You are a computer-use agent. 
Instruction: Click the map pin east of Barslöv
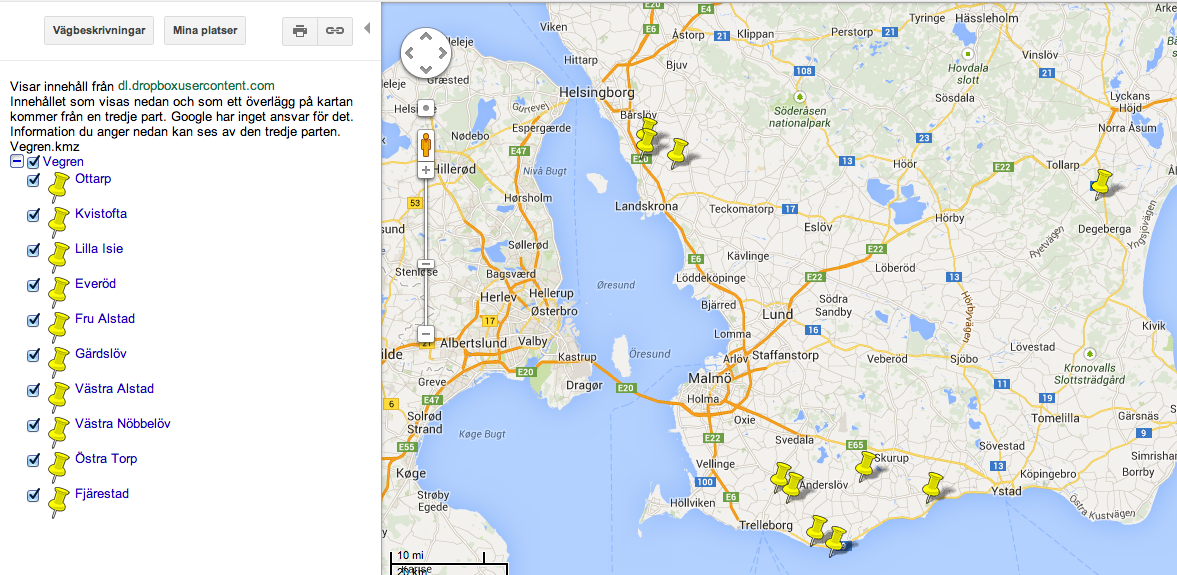(x=677, y=153)
